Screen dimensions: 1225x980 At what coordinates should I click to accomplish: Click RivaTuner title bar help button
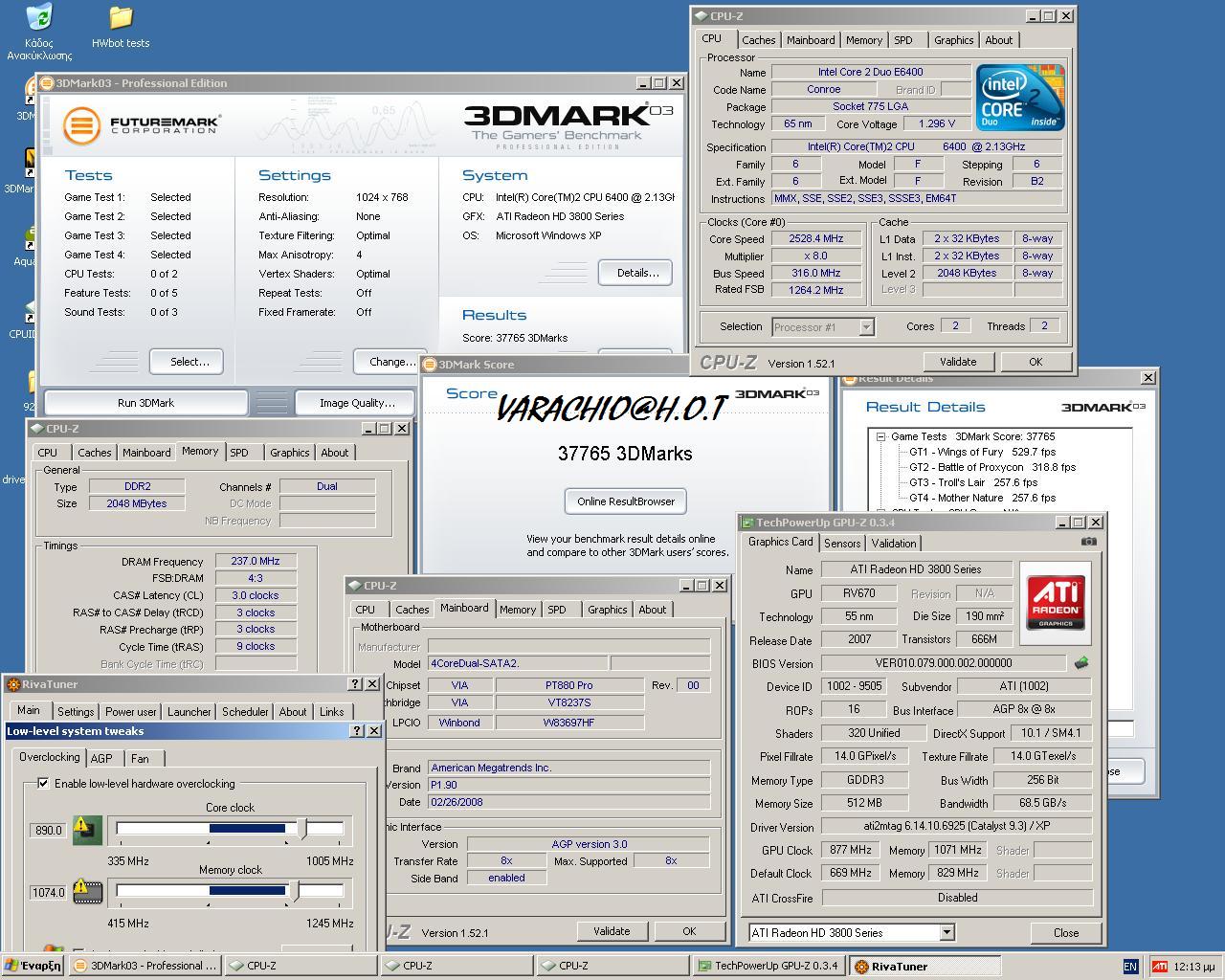[x=357, y=684]
